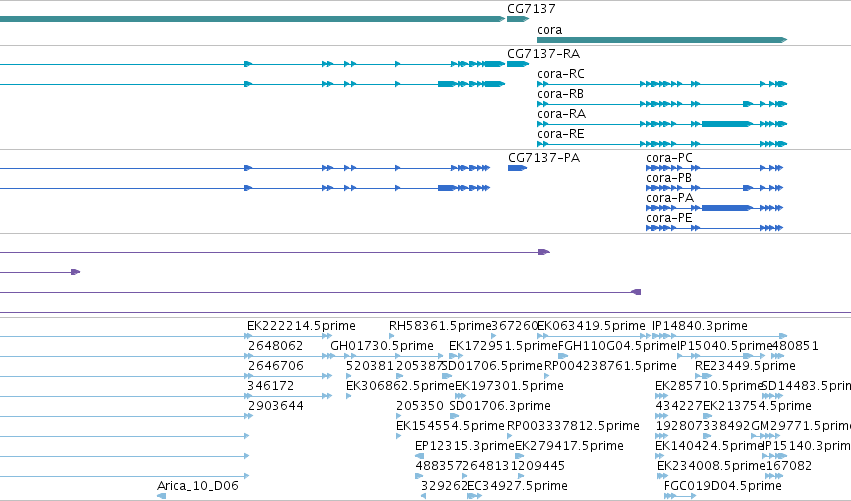
Task: Select the EK306862.5prime feature label
Action: point(400,386)
